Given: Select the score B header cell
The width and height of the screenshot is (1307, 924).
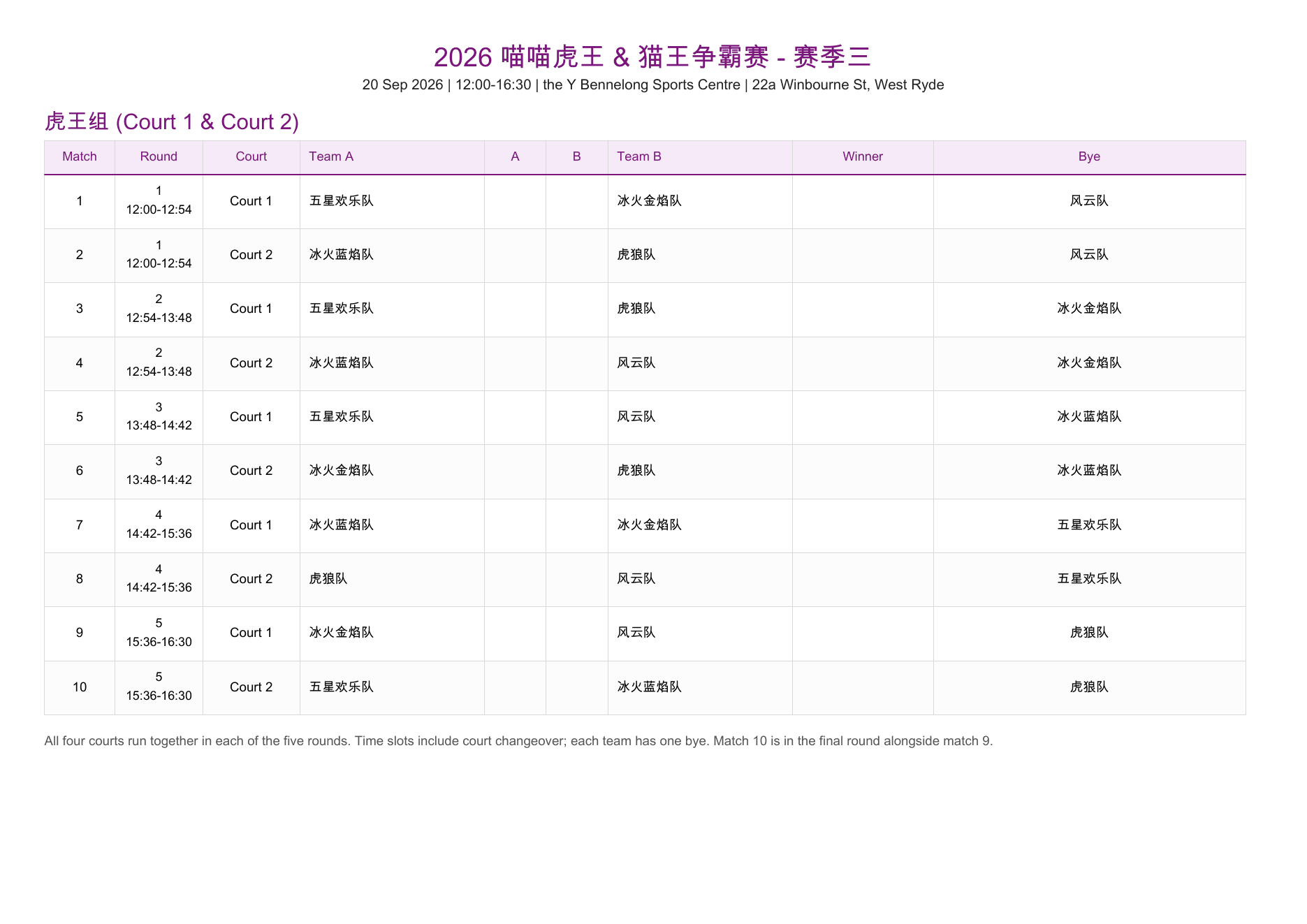Looking at the screenshot, I should pos(577,156).
